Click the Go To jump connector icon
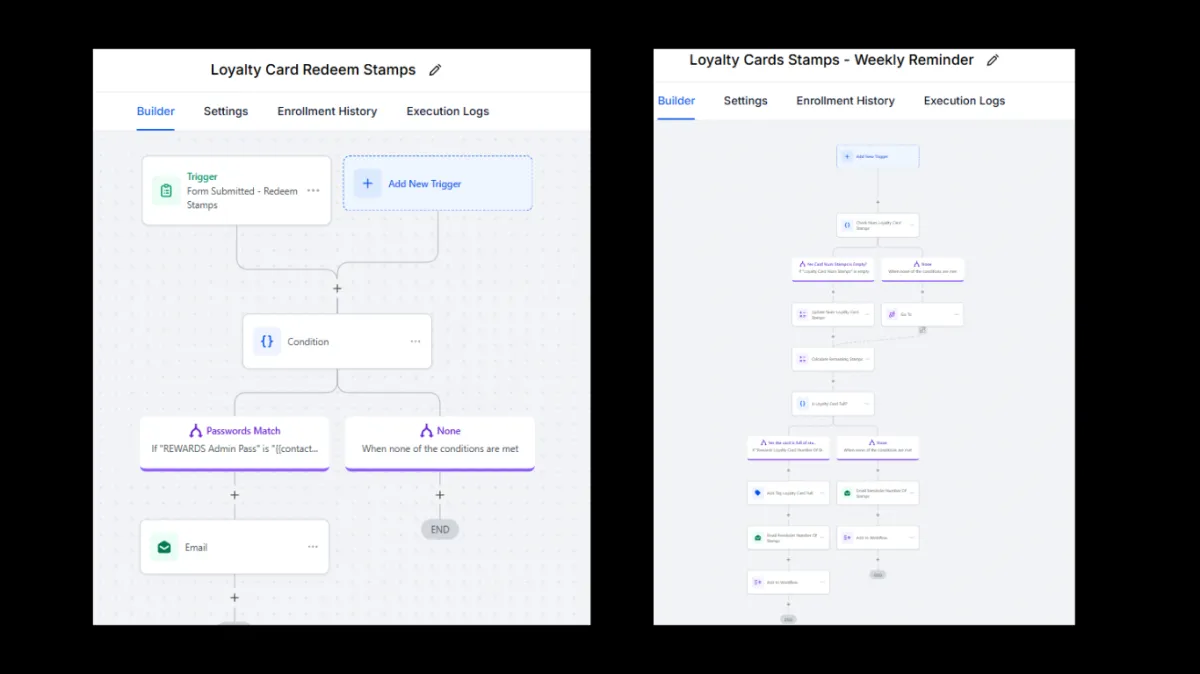1200x674 pixels. (923, 330)
